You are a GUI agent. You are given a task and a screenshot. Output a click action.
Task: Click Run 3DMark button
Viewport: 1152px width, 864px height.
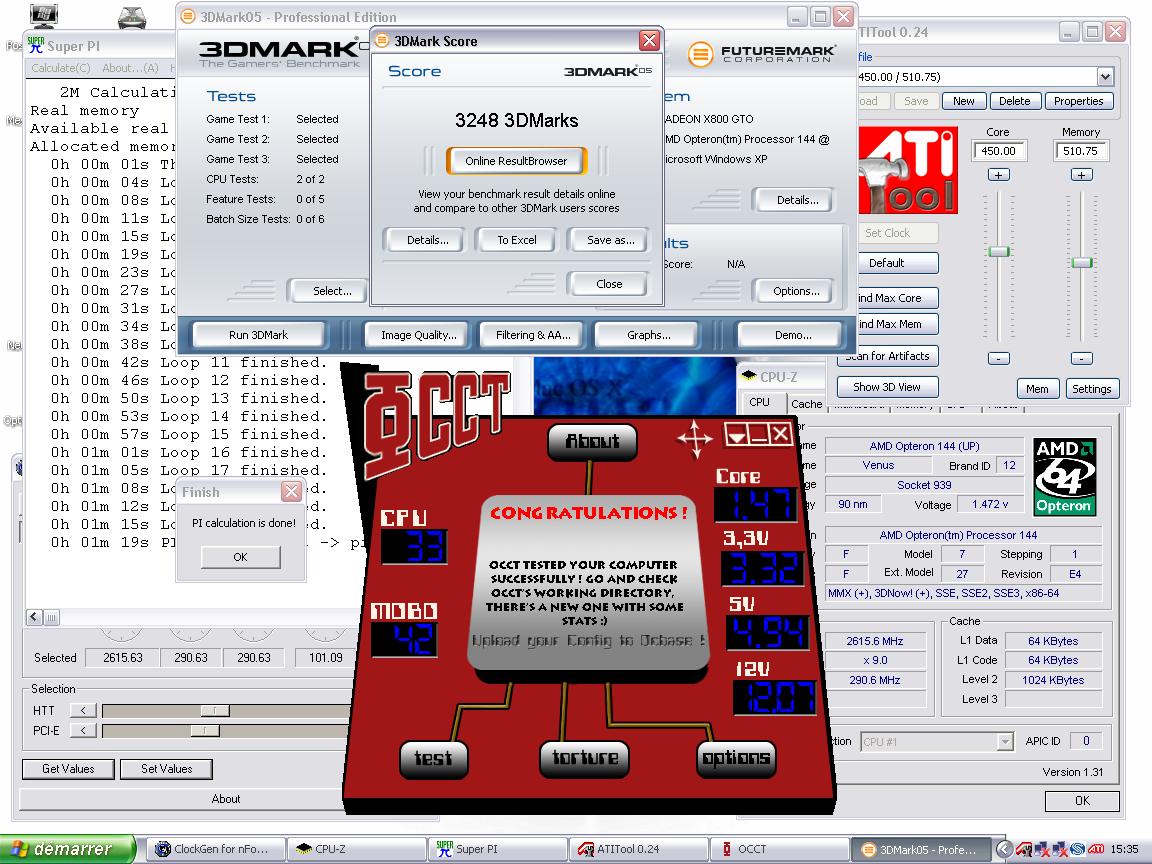tap(259, 335)
